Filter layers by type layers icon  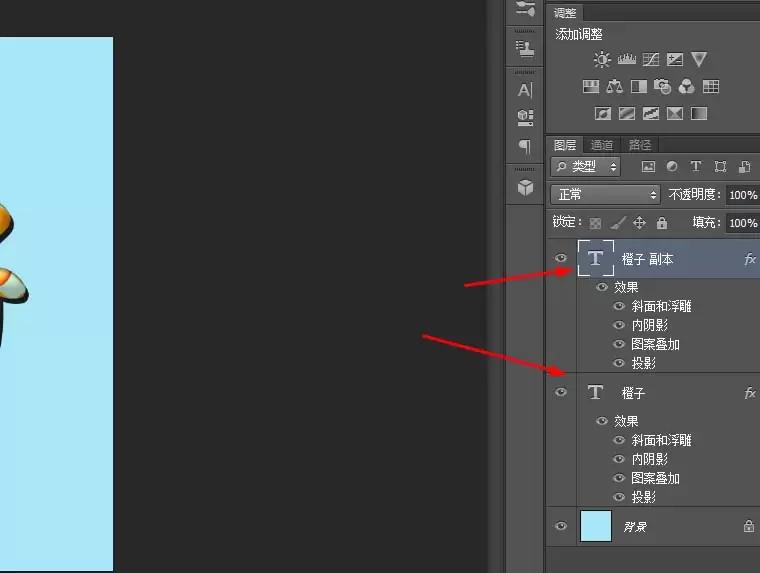[x=696, y=166]
